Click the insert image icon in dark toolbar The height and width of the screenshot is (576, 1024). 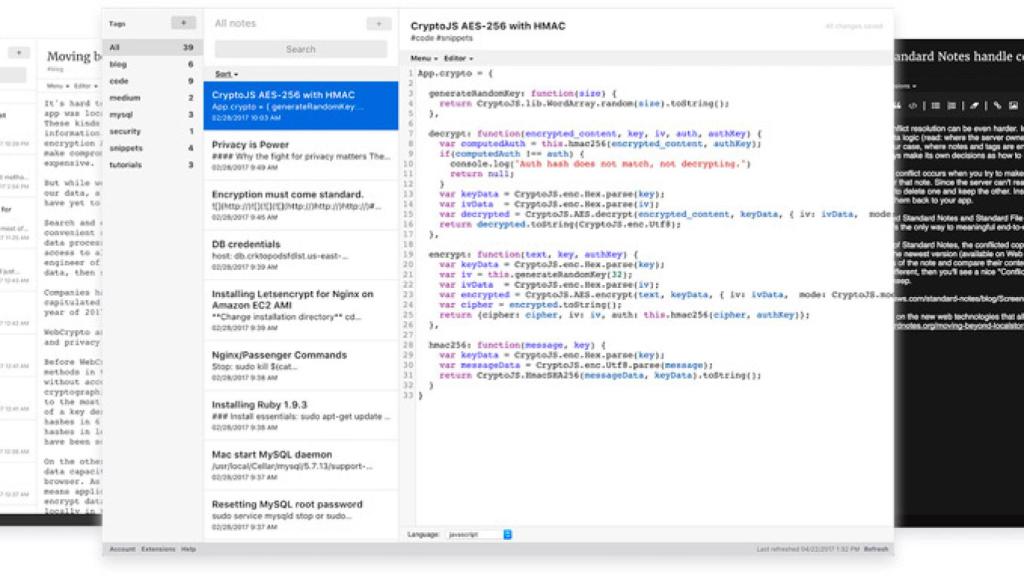(1013, 105)
